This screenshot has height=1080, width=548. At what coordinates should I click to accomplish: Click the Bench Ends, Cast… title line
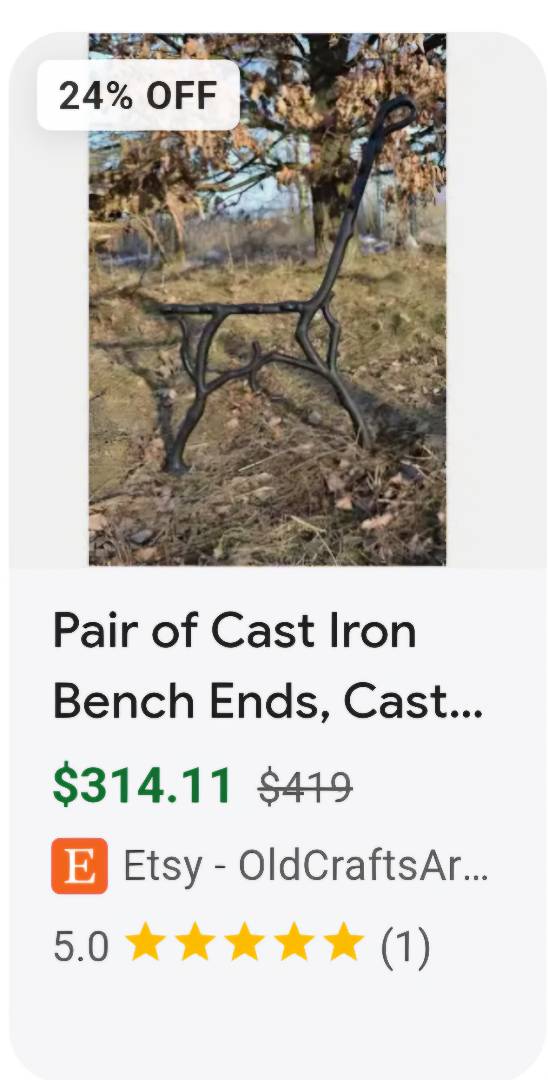click(x=268, y=703)
